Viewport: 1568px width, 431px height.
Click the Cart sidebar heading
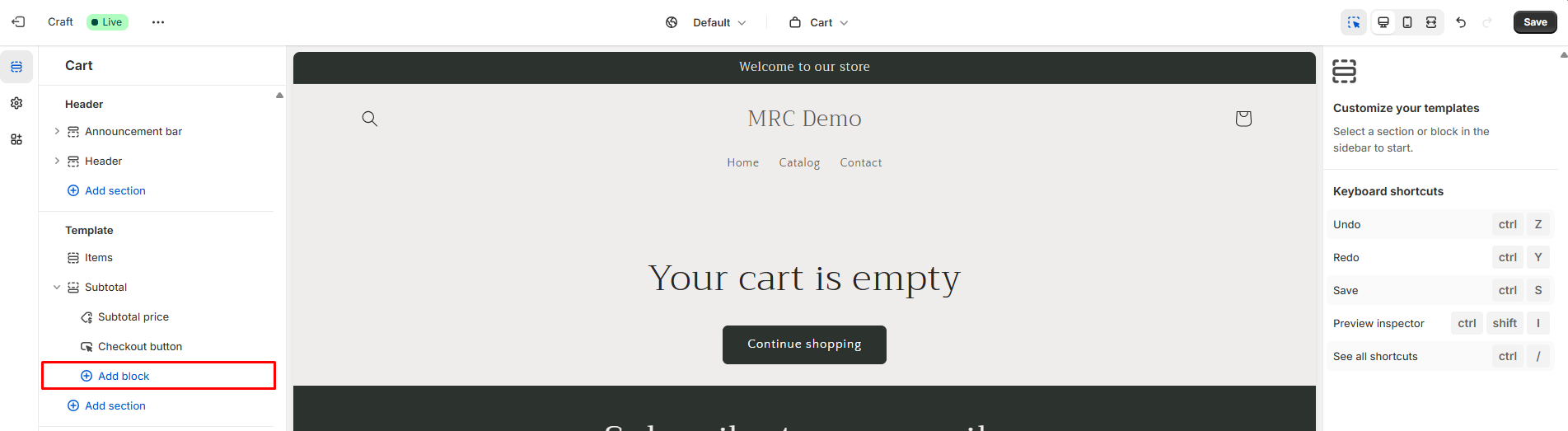79,66
